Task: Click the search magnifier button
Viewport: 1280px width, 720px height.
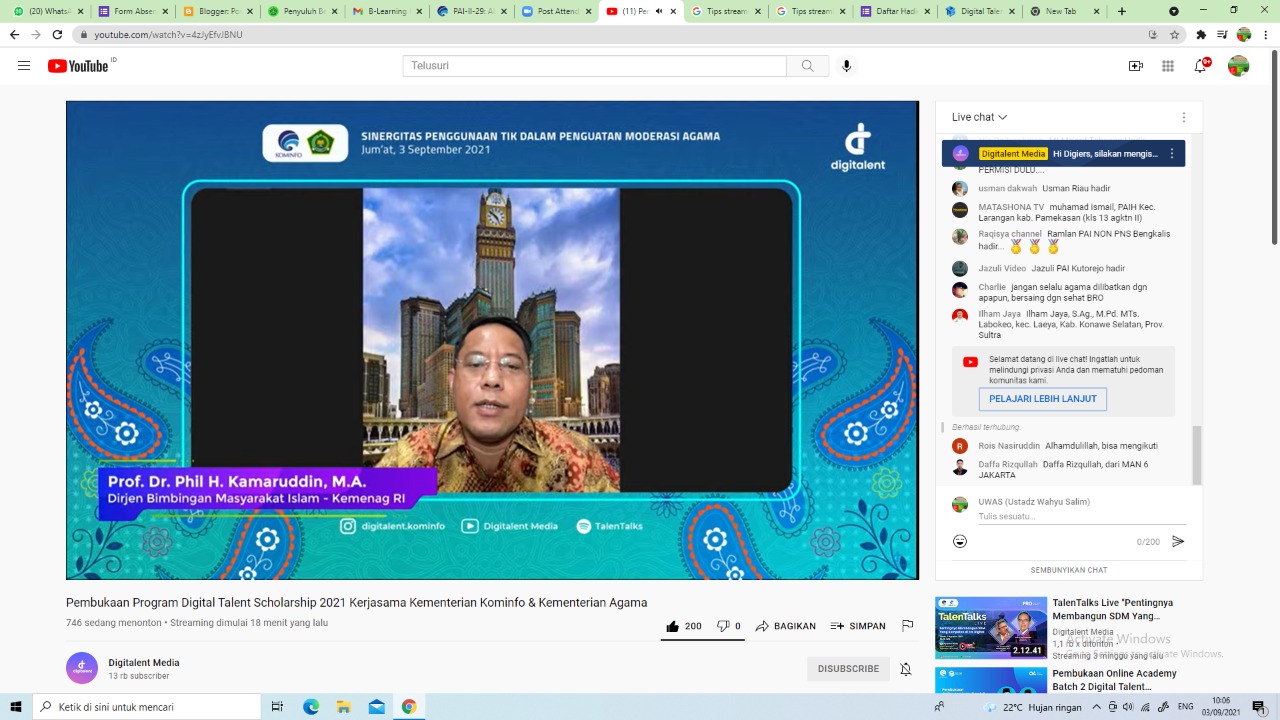Action: (x=807, y=66)
